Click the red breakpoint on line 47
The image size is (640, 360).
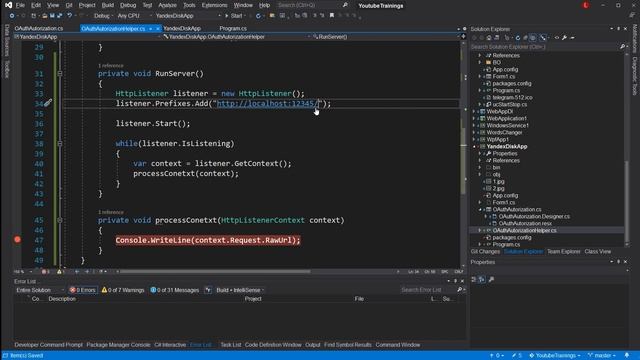(18, 240)
